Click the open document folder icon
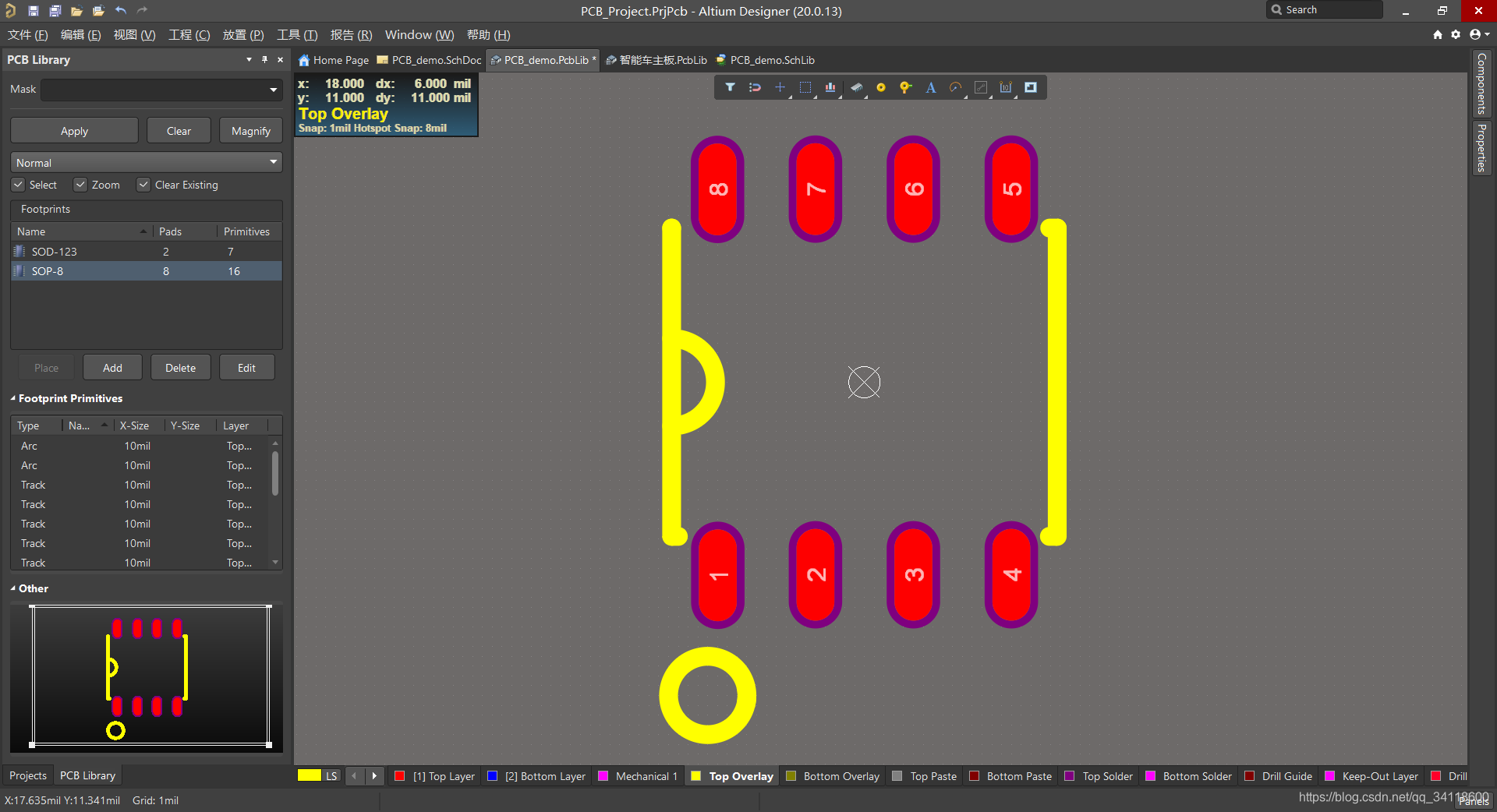1497x812 pixels. [76, 11]
